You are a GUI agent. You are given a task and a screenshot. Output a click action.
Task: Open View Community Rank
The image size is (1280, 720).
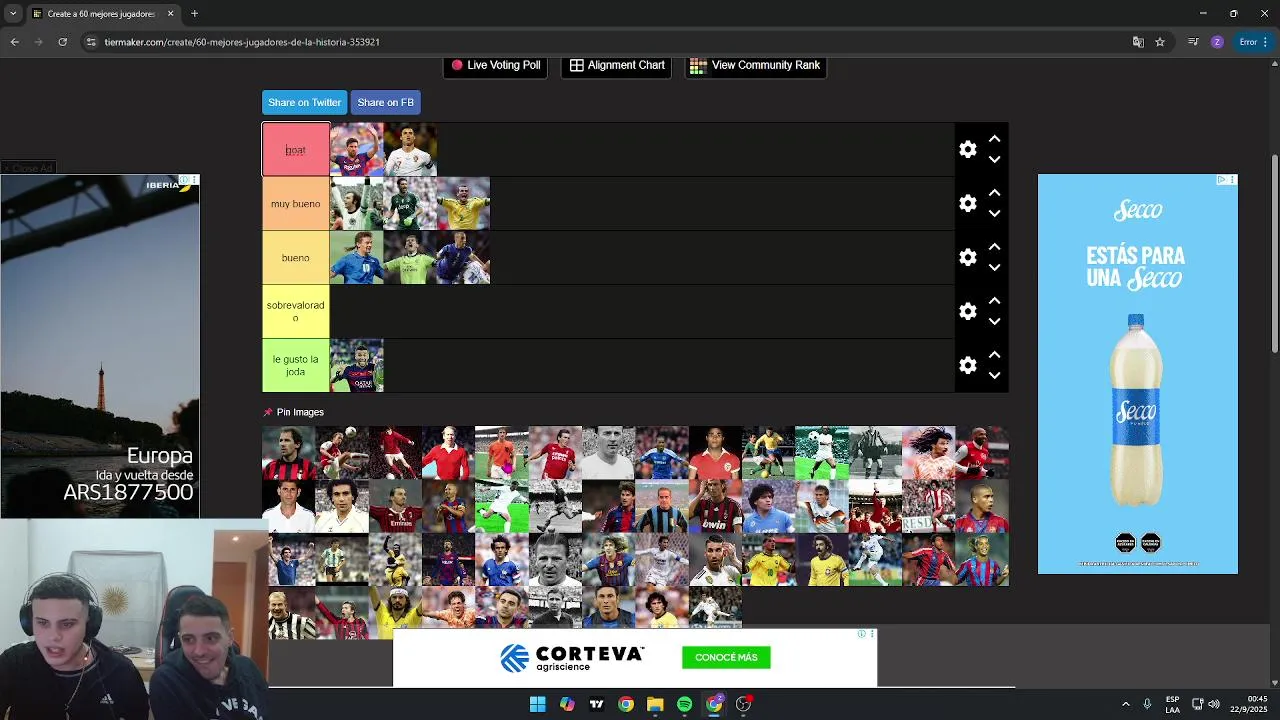pyautogui.click(x=755, y=65)
